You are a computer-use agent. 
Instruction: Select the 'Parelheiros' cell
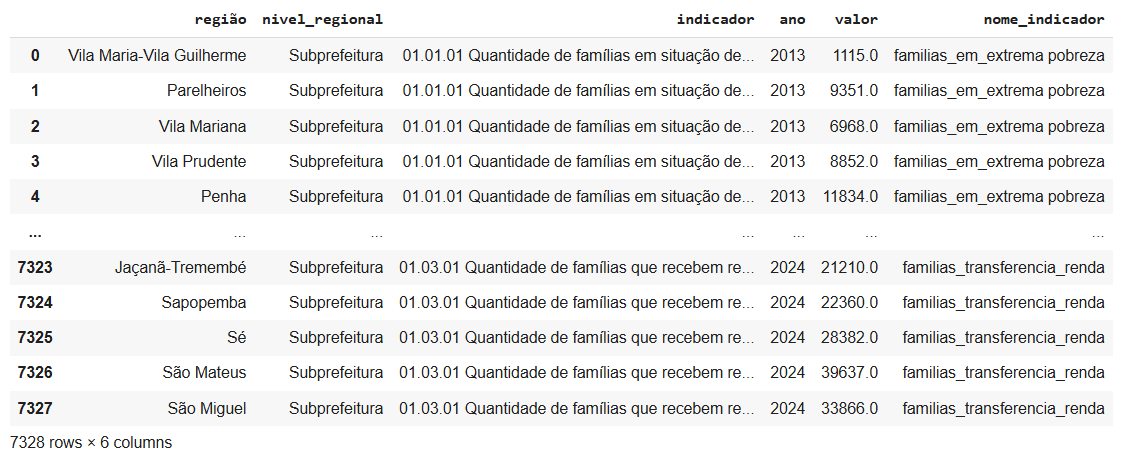[x=206, y=91]
